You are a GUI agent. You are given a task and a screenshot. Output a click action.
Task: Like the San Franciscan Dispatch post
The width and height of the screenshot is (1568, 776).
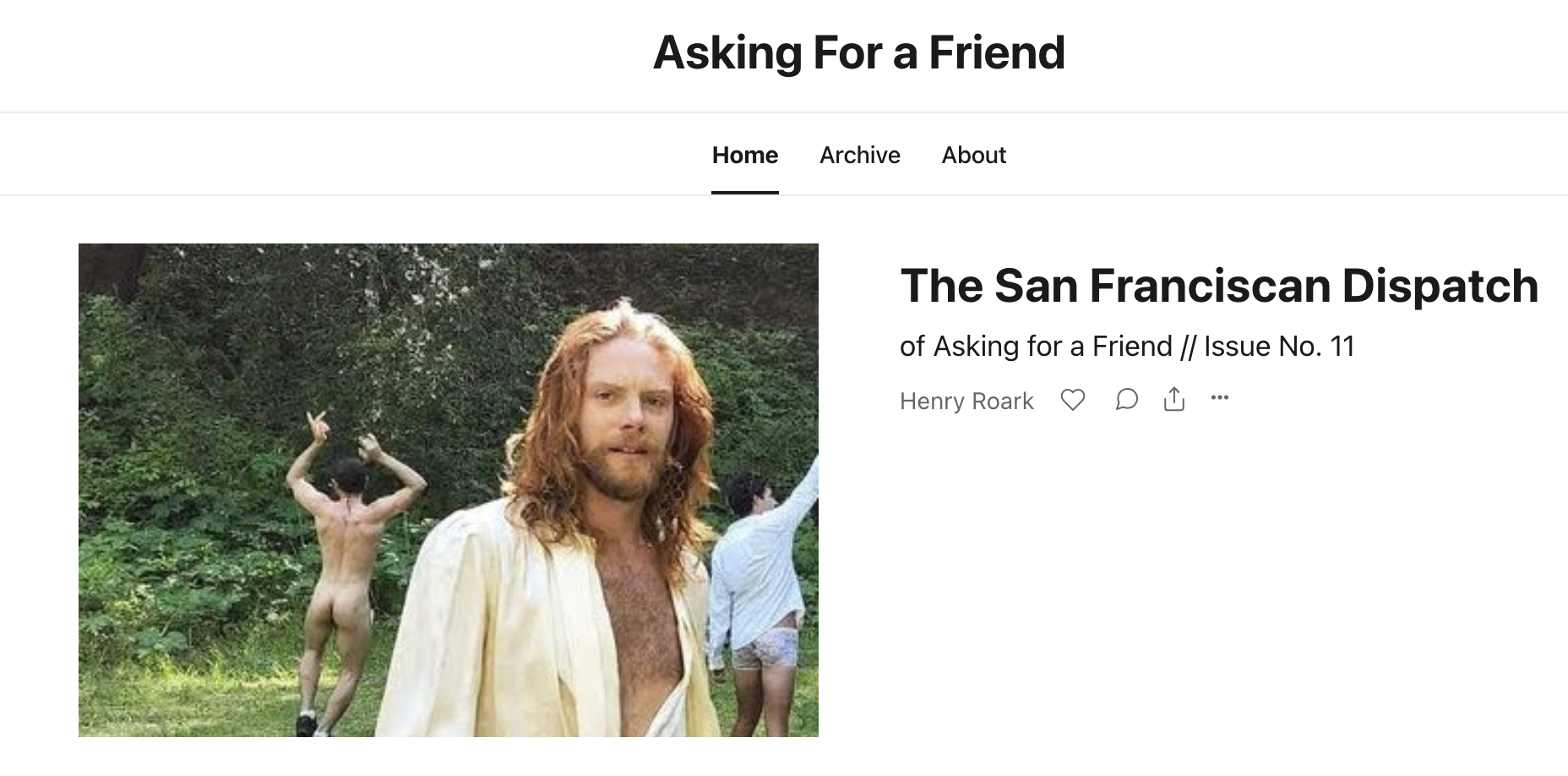click(1072, 400)
